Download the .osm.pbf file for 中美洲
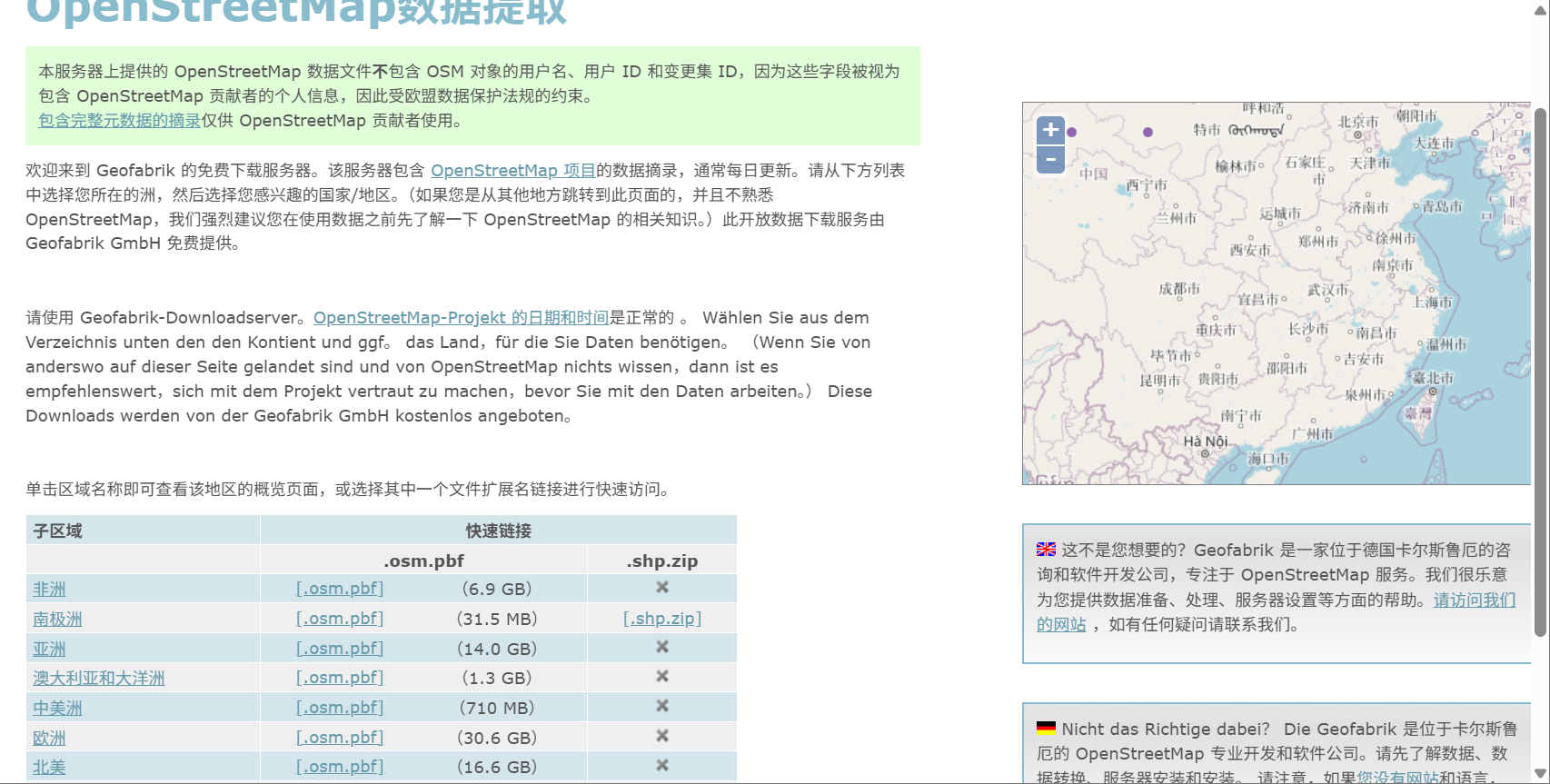Image resolution: width=1550 pixels, height=784 pixels. coord(340,708)
